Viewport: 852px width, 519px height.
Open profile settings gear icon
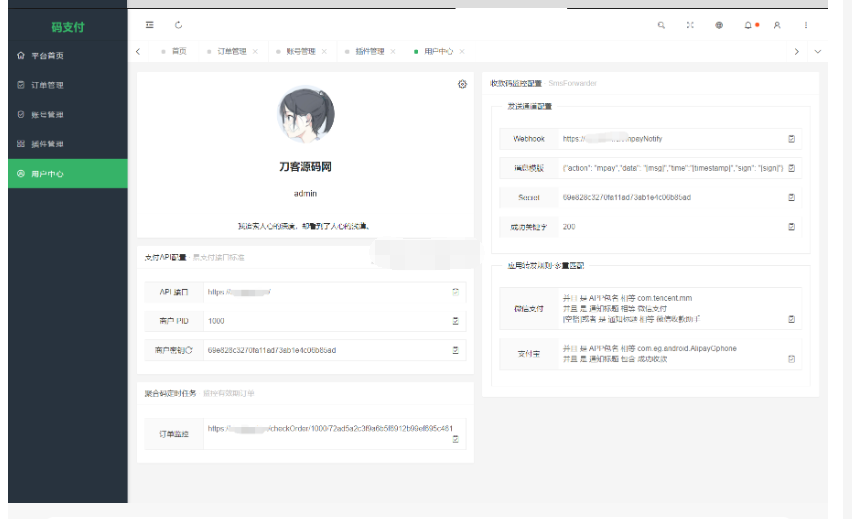462,84
